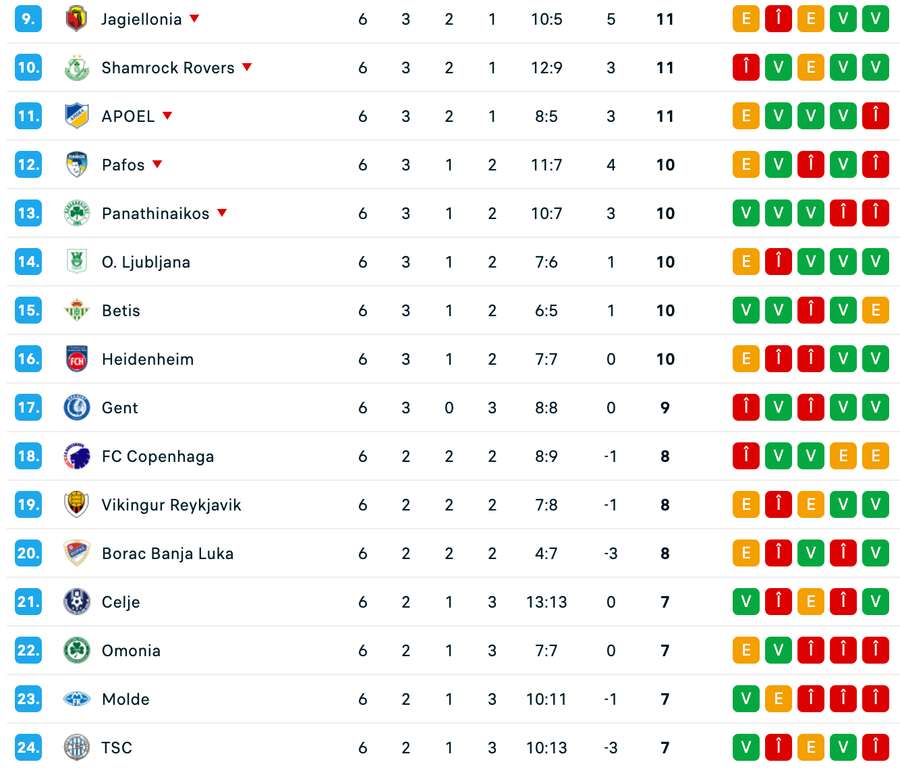The width and height of the screenshot is (900, 770).
Task: Click the TSC team name
Action: click(x=117, y=748)
